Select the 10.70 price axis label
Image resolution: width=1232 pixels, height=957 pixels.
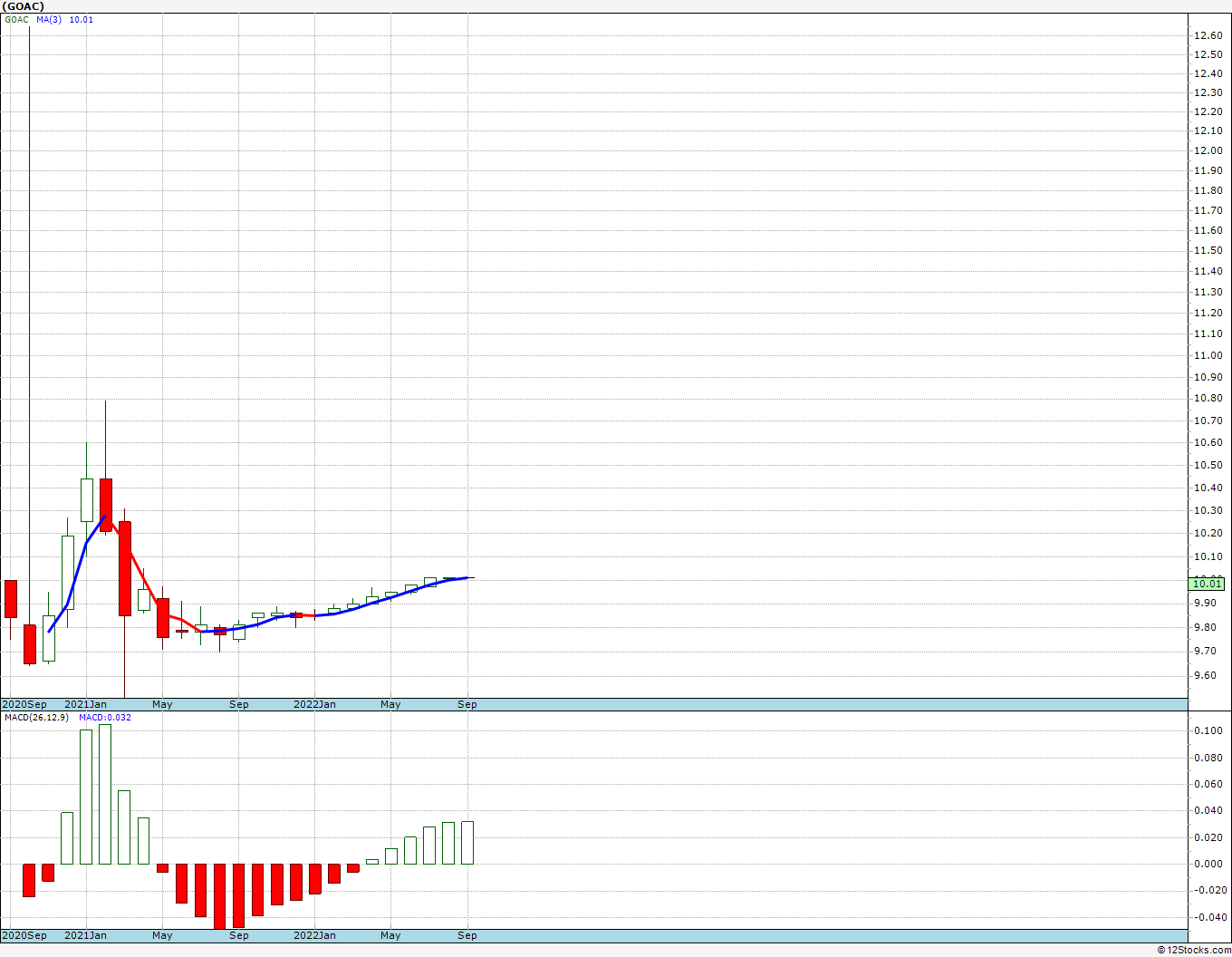coord(1208,420)
